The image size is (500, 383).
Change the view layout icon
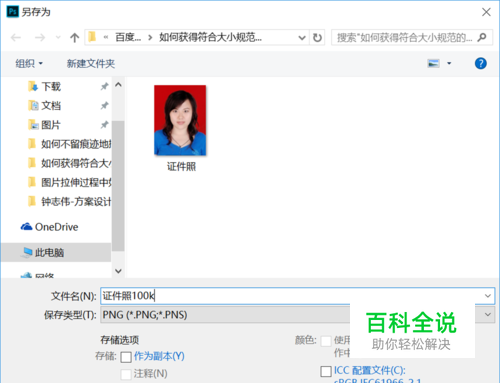(x=433, y=63)
